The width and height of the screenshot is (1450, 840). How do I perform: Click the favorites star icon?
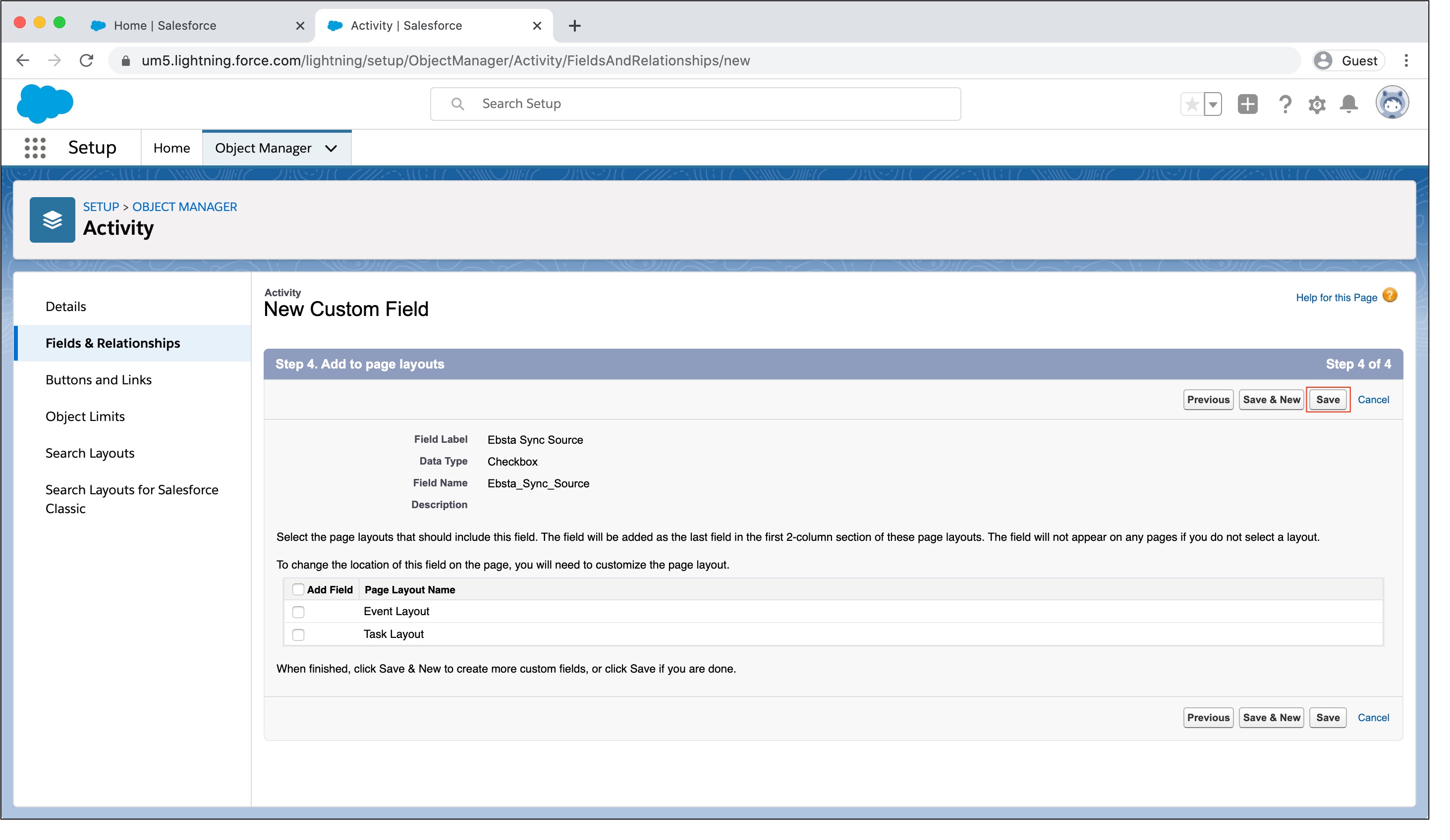coord(1192,104)
